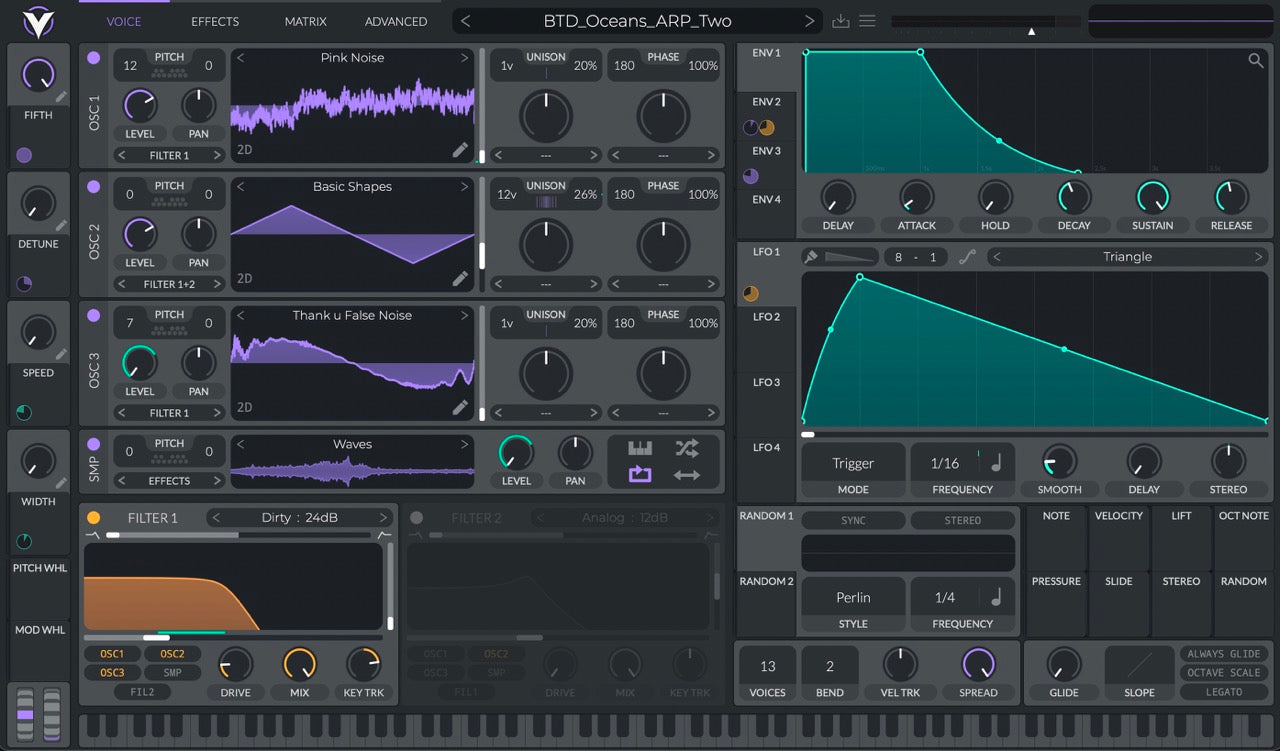Click the VOICES count field showing 13
1280x751 pixels.
[x=767, y=666]
